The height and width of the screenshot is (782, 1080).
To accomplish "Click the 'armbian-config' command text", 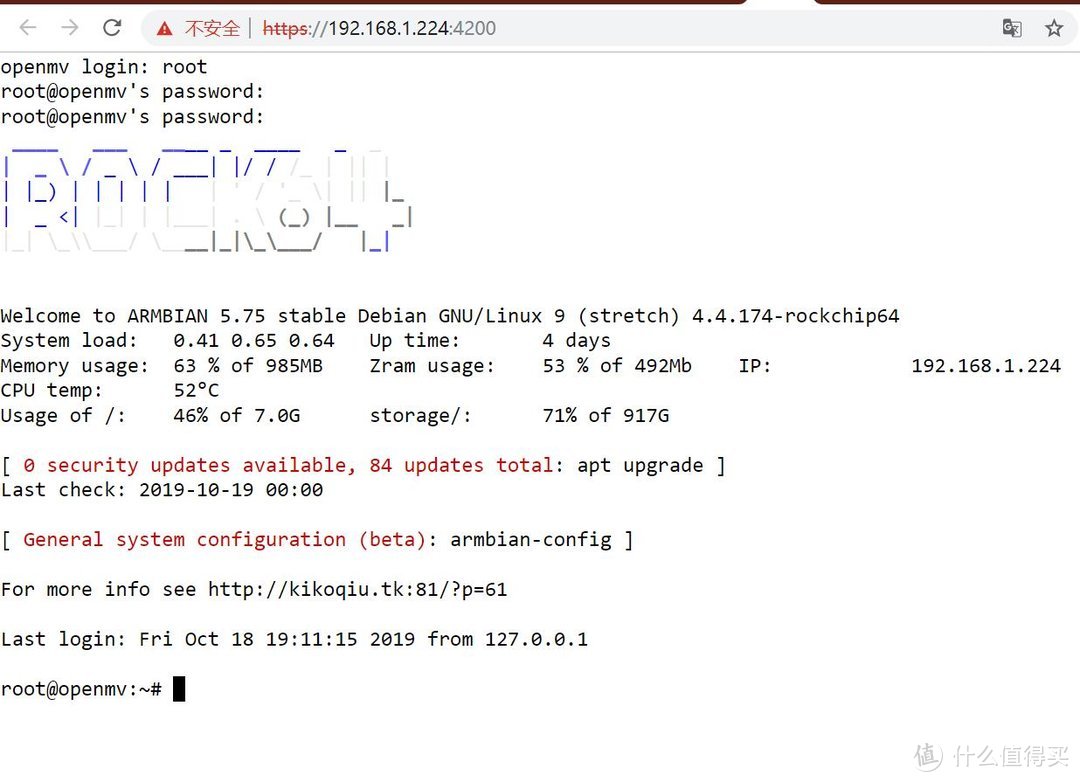I will point(530,540).
